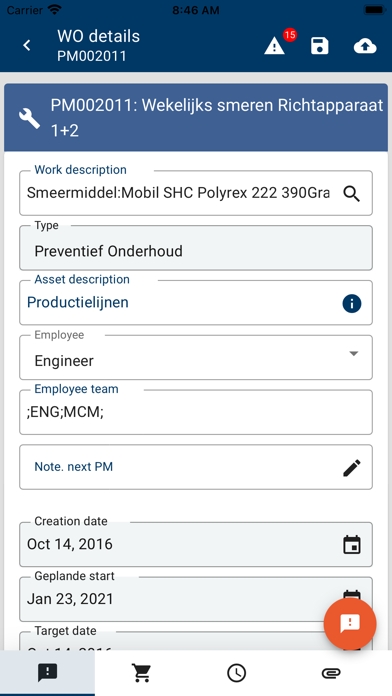
Task: Select the details message tab at the bottom
Action: (48, 673)
